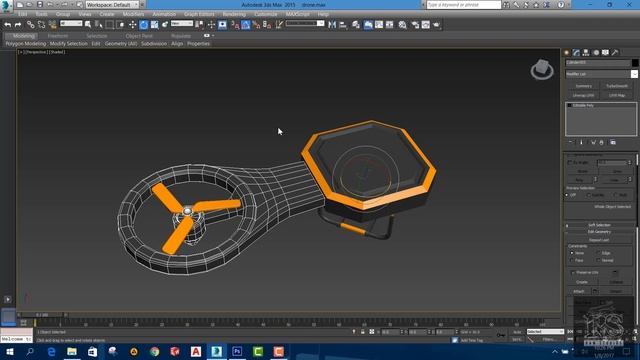Click the UVW Map modifier button
The image size is (640, 360).
tap(617, 96)
